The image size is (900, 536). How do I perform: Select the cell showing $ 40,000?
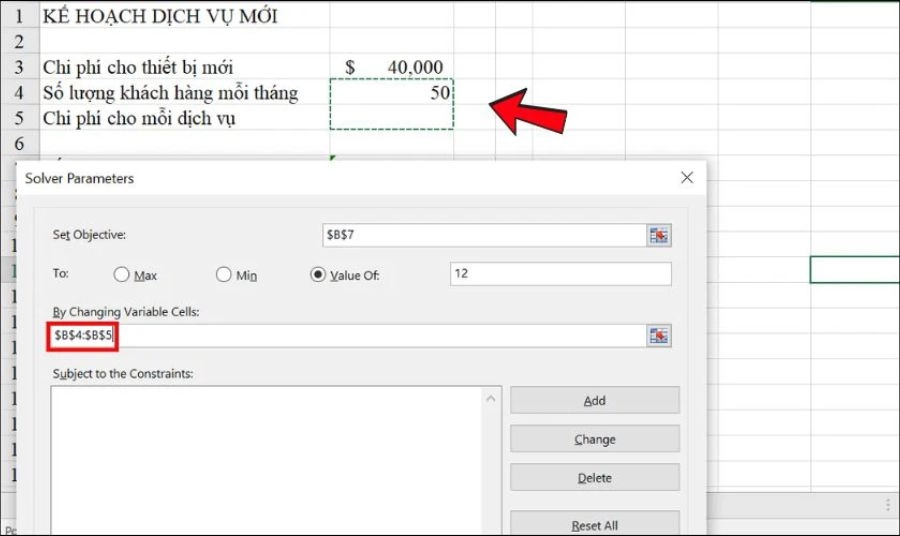[391, 67]
